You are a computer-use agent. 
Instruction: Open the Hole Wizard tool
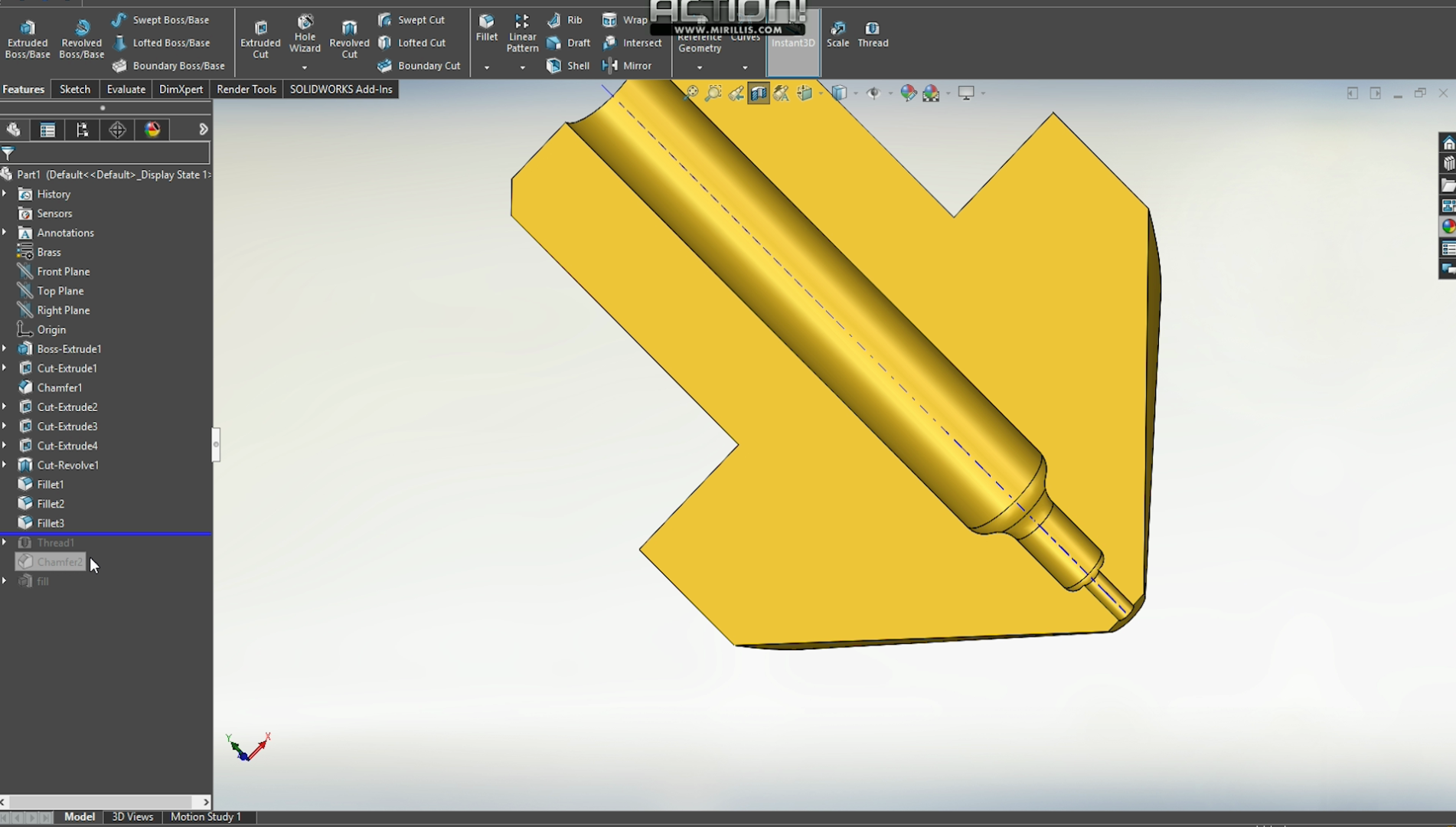[x=305, y=34]
